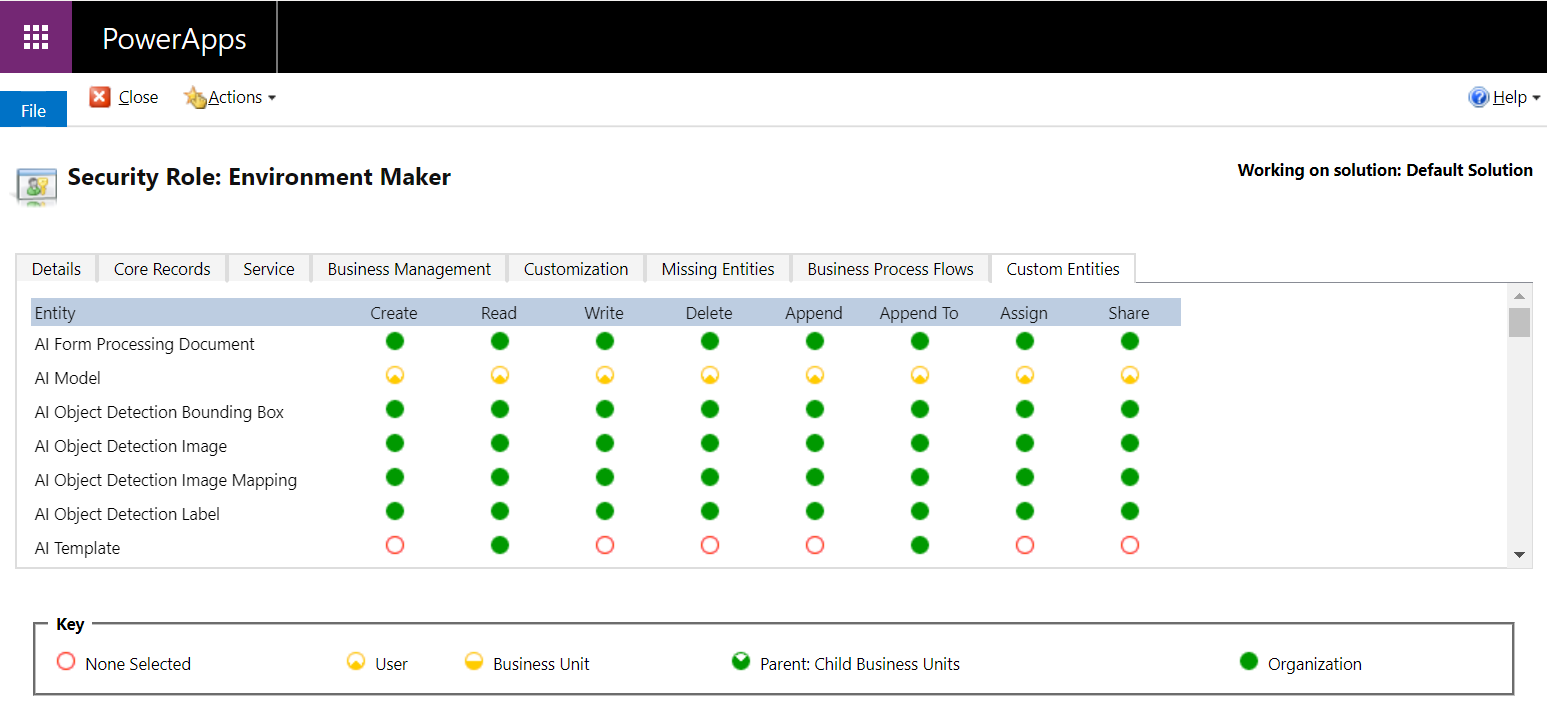Switch to the Core Records tab
This screenshot has height=708, width=1547.
162,269
